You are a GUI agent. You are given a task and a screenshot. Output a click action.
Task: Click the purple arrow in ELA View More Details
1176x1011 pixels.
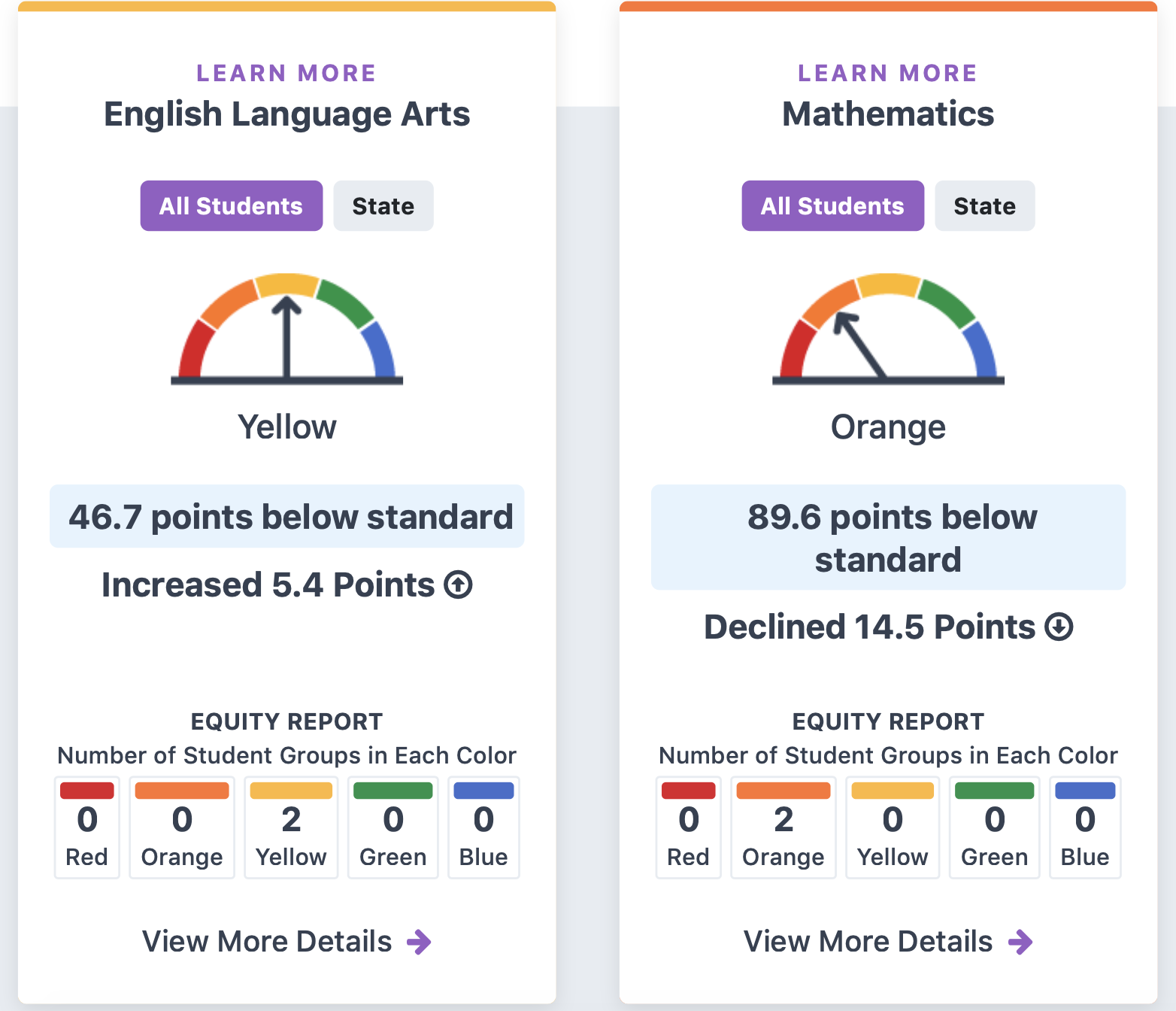[x=419, y=942]
